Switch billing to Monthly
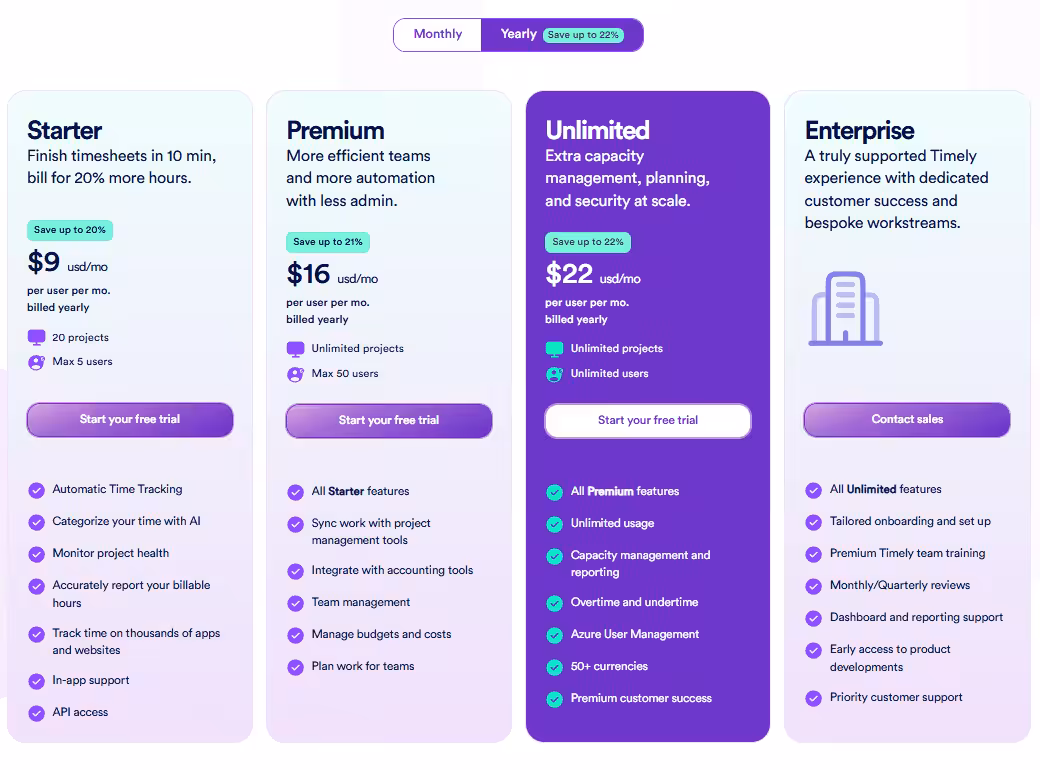 tap(437, 34)
